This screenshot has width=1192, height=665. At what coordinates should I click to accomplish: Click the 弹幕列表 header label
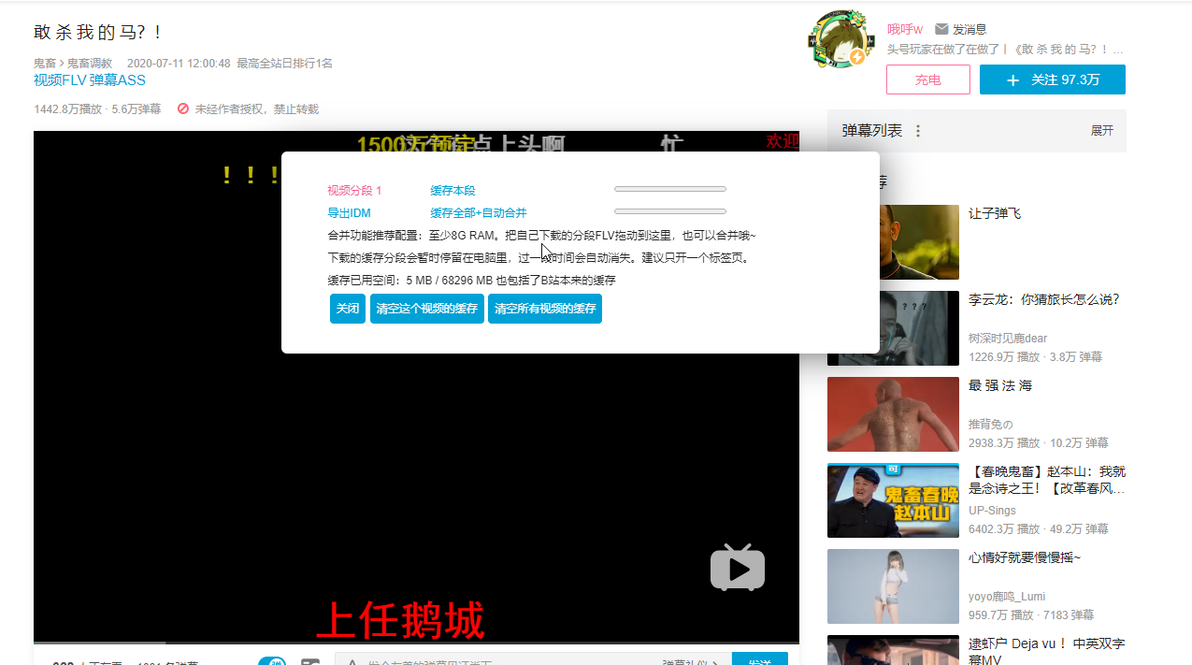click(872, 131)
